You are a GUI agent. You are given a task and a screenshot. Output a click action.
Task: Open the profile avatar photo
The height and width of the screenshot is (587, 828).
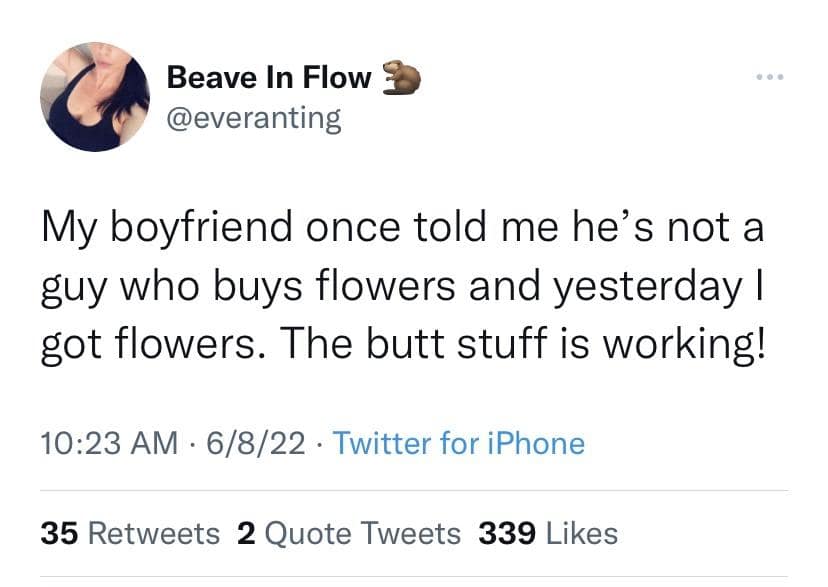pos(95,97)
